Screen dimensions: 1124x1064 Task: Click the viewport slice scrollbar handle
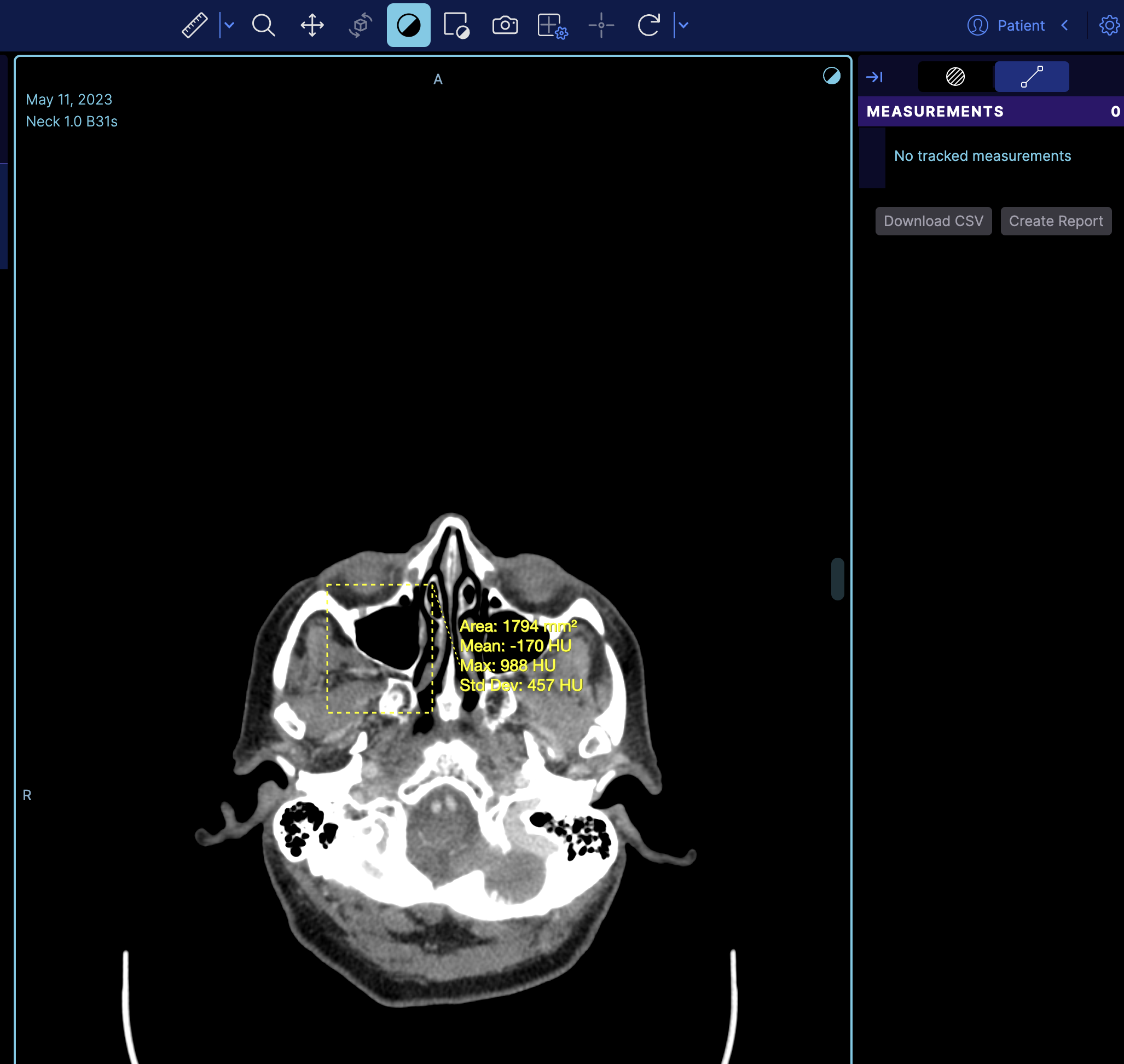coord(837,579)
